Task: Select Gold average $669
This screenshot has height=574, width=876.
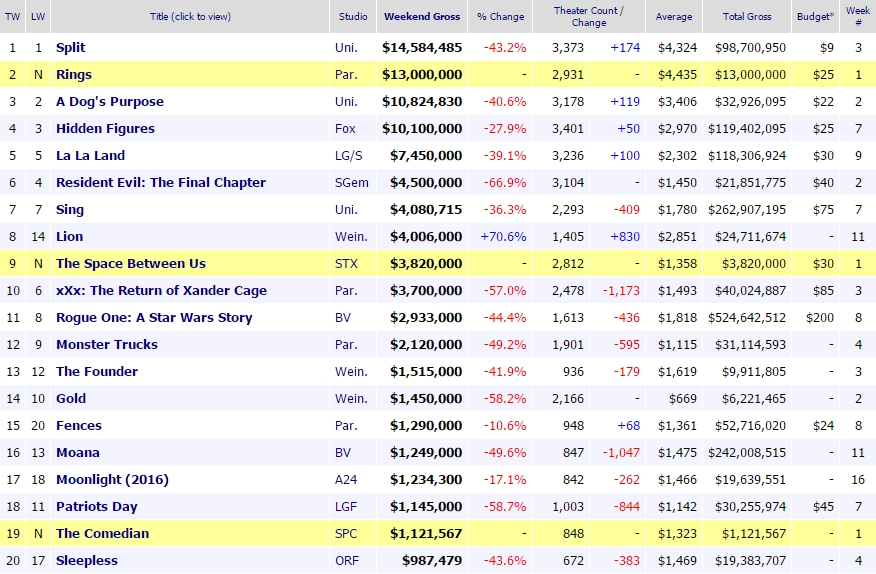Action: coord(683,399)
